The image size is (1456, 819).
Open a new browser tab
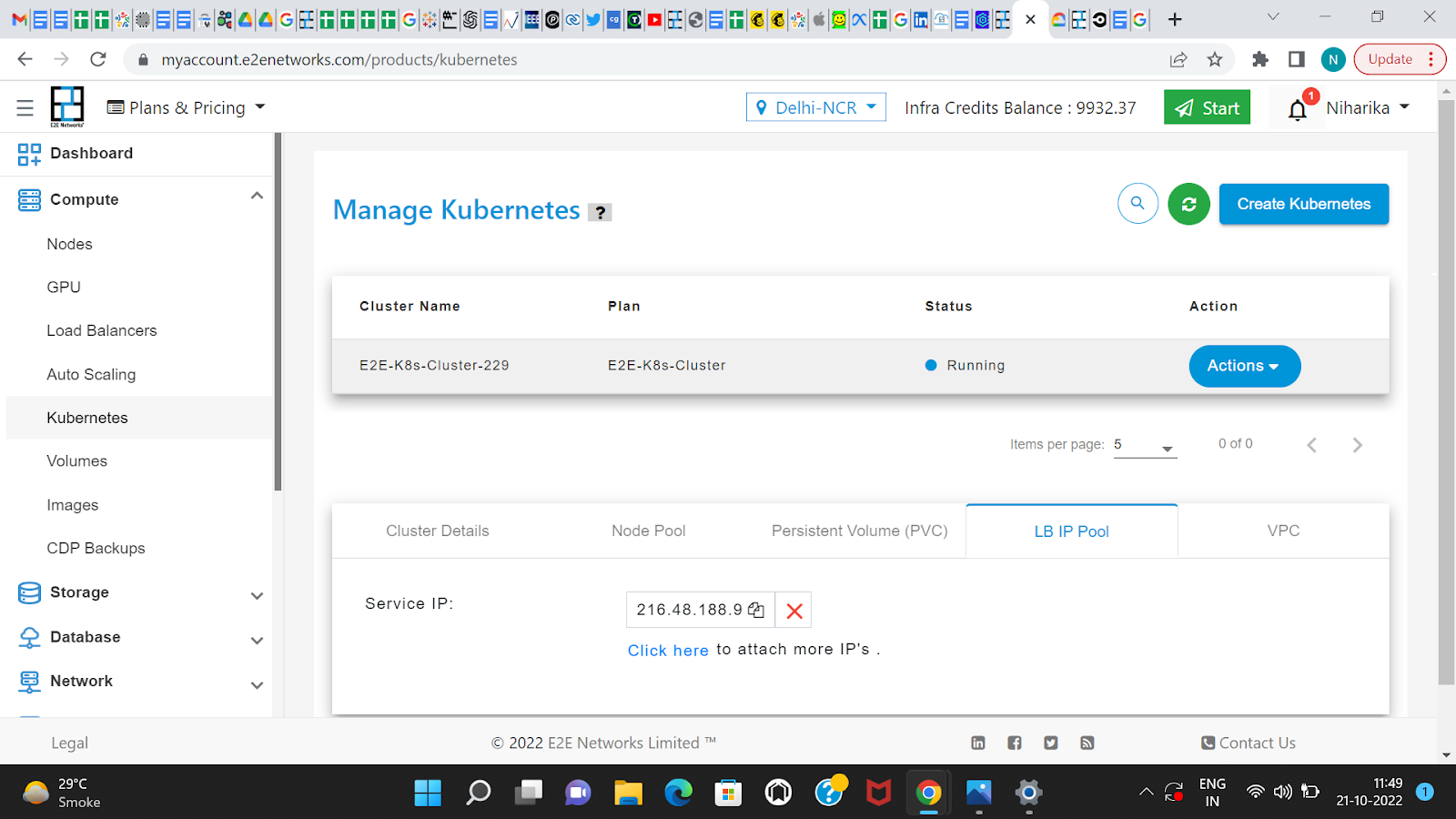(1175, 19)
